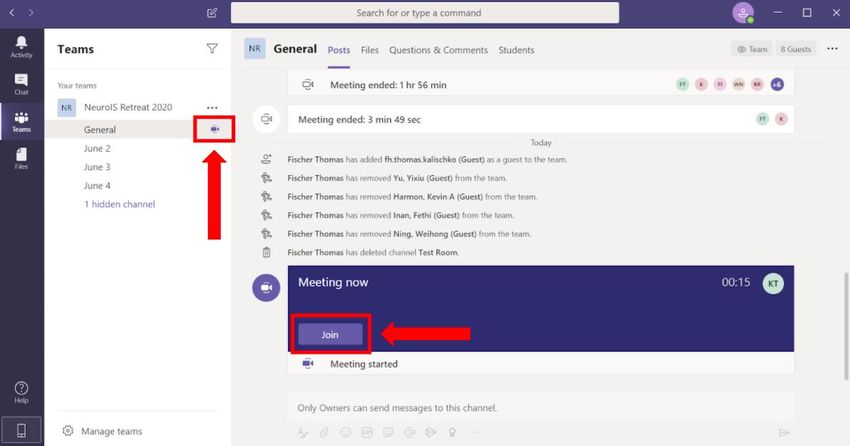Join the Meeting now call
The height and width of the screenshot is (446, 850).
(x=330, y=334)
